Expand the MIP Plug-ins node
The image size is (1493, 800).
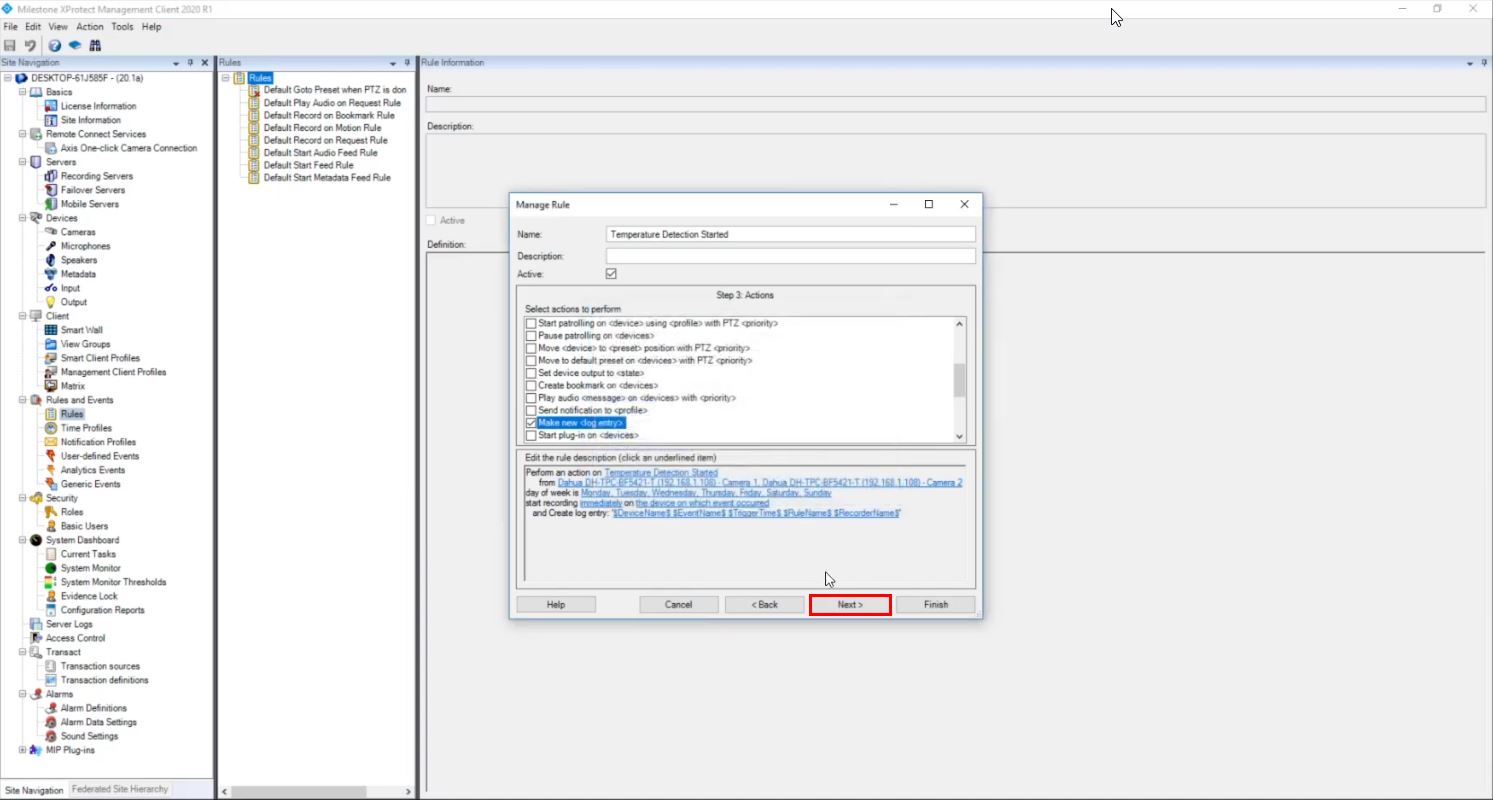point(21,747)
